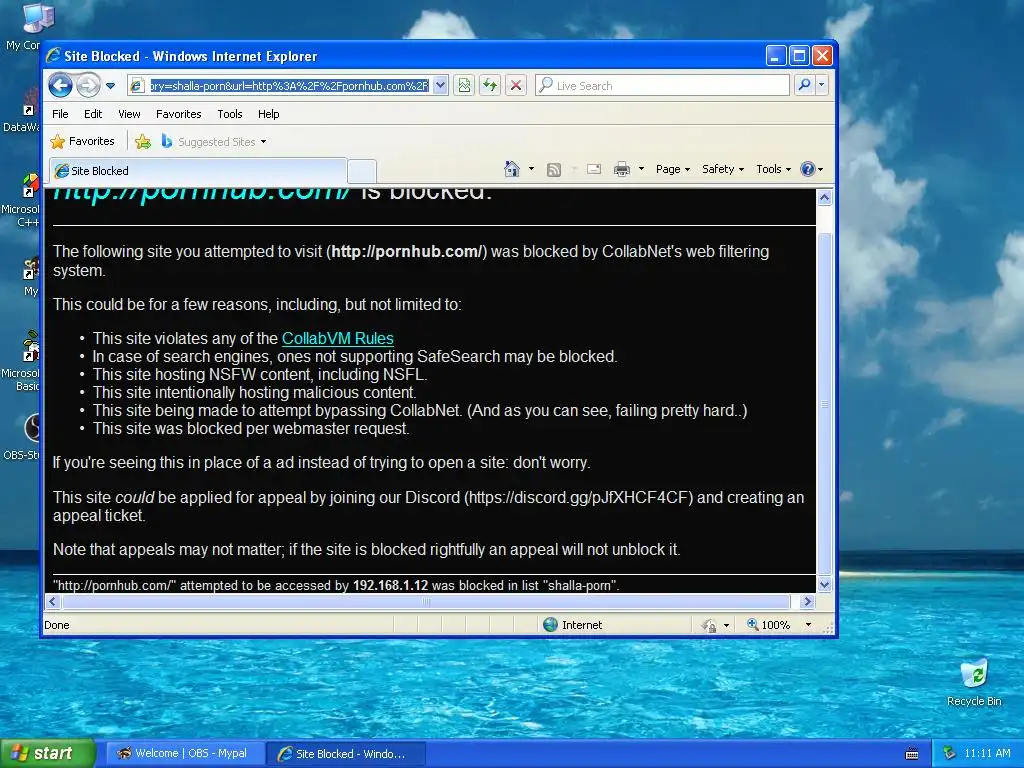Click the Protected mode security icon in status bar
The height and width of the screenshot is (768, 1024).
(709, 625)
